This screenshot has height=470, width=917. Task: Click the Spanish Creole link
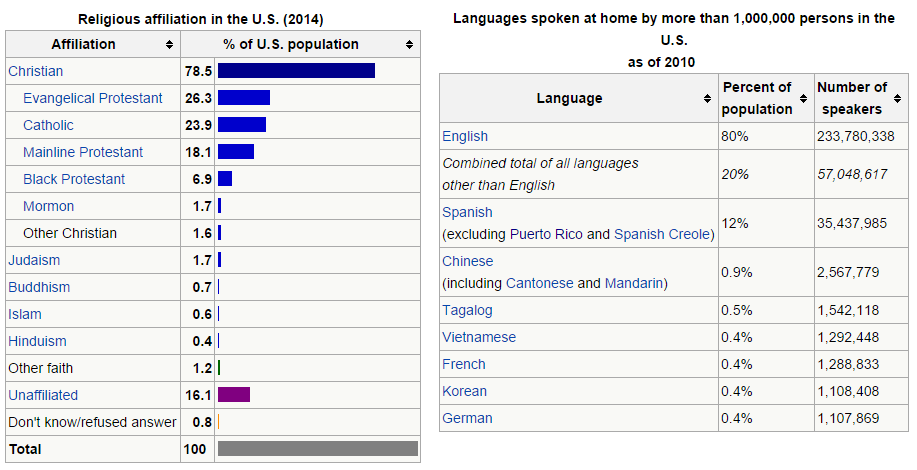(x=662, y=234)
